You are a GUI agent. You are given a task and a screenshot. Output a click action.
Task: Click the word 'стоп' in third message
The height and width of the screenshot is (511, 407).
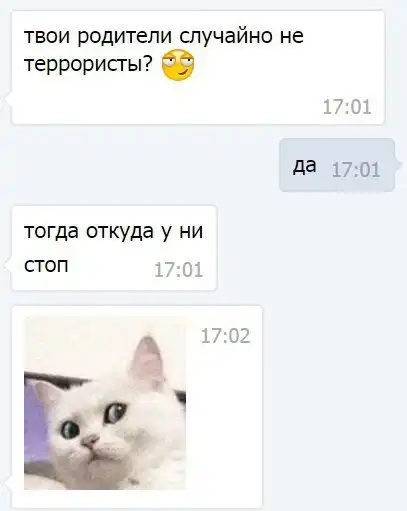click(46, 265)
